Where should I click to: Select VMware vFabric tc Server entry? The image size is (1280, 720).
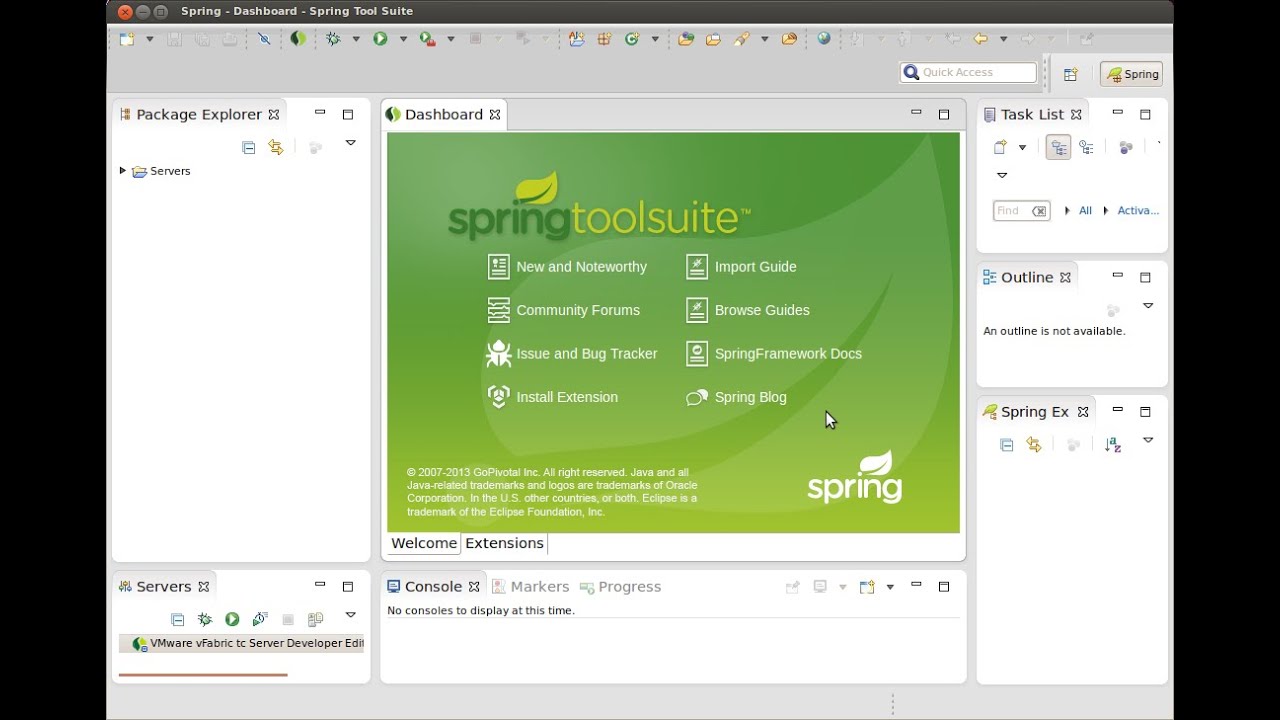(x=242, y=644)
